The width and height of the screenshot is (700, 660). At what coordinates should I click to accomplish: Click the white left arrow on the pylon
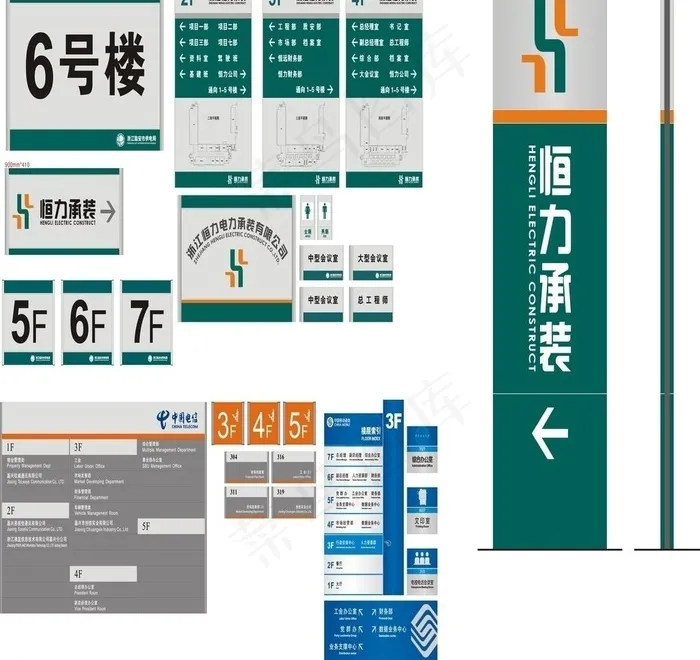click(x=550, y=433)
